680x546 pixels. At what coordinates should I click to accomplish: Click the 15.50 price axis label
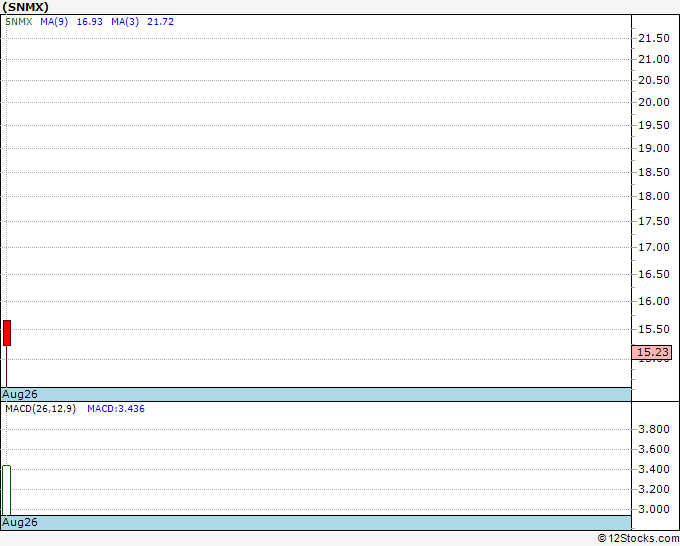(654, 329)
